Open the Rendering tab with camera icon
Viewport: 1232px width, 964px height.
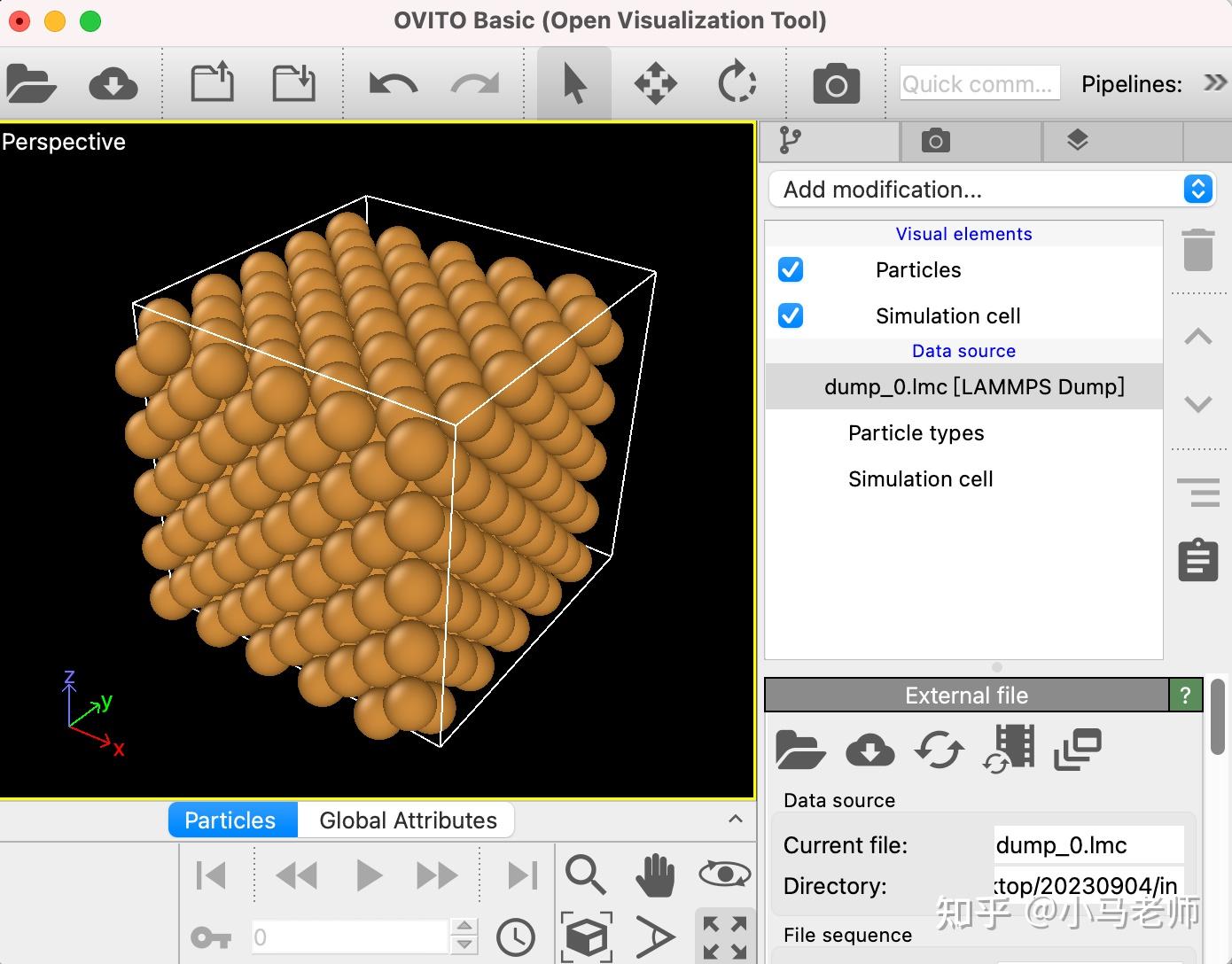coord(935,141)
